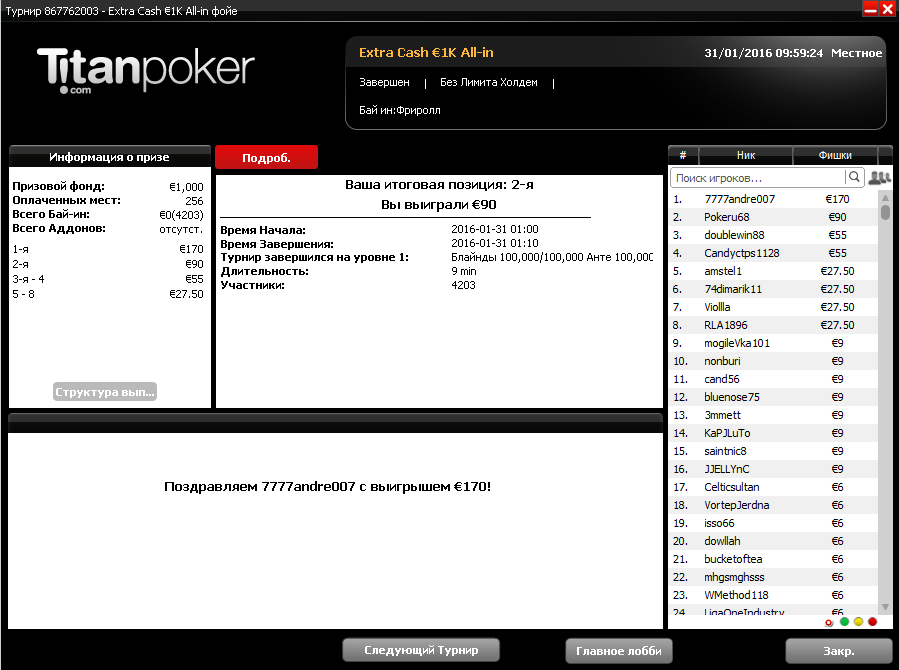Open the Подроб. tab
Image resolution: width=900 pixels, height=670 pixels.
(266, 157)
